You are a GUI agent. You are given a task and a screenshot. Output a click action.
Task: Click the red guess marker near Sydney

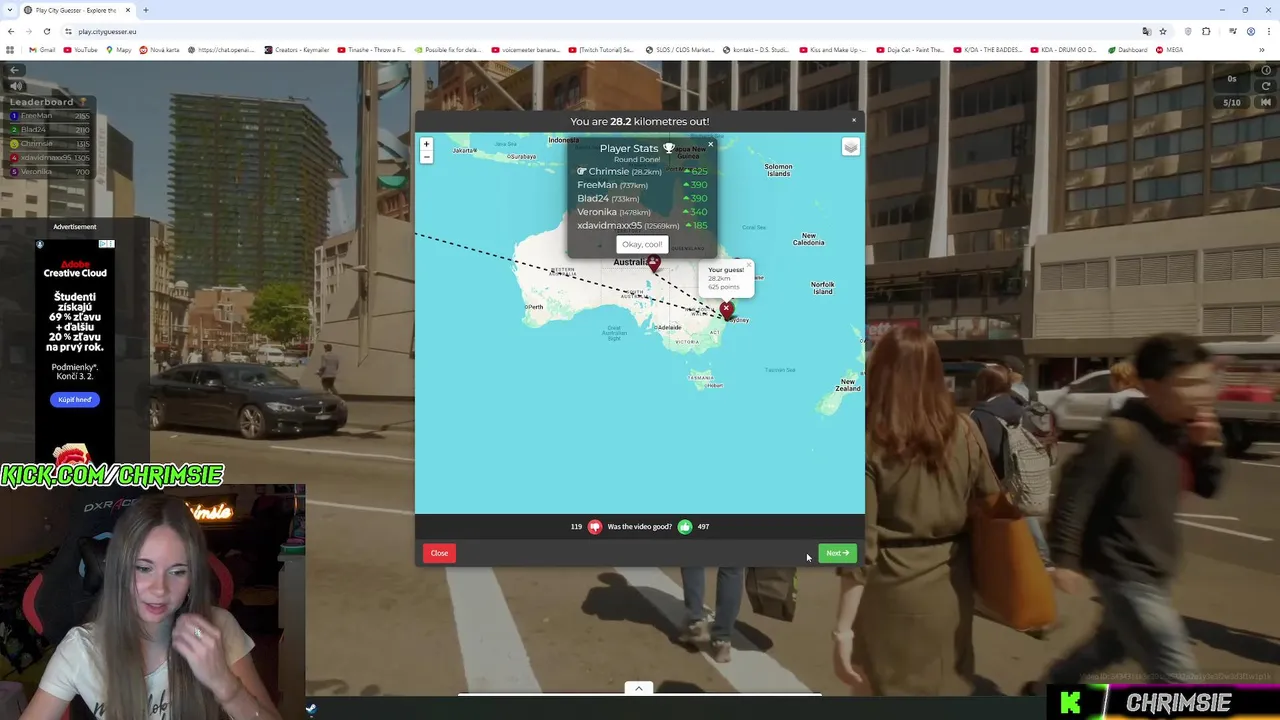click(x=727, y=309)
